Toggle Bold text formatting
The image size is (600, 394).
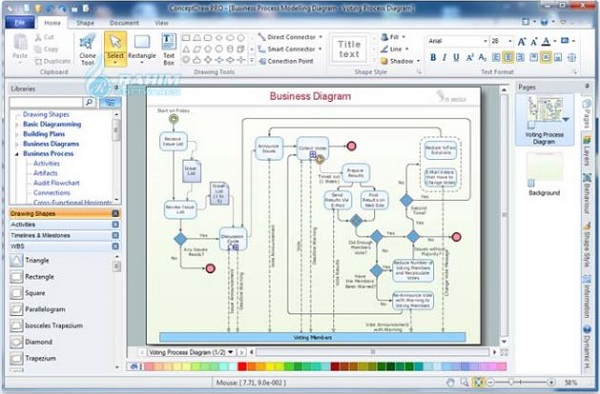(x=433, y=57)
